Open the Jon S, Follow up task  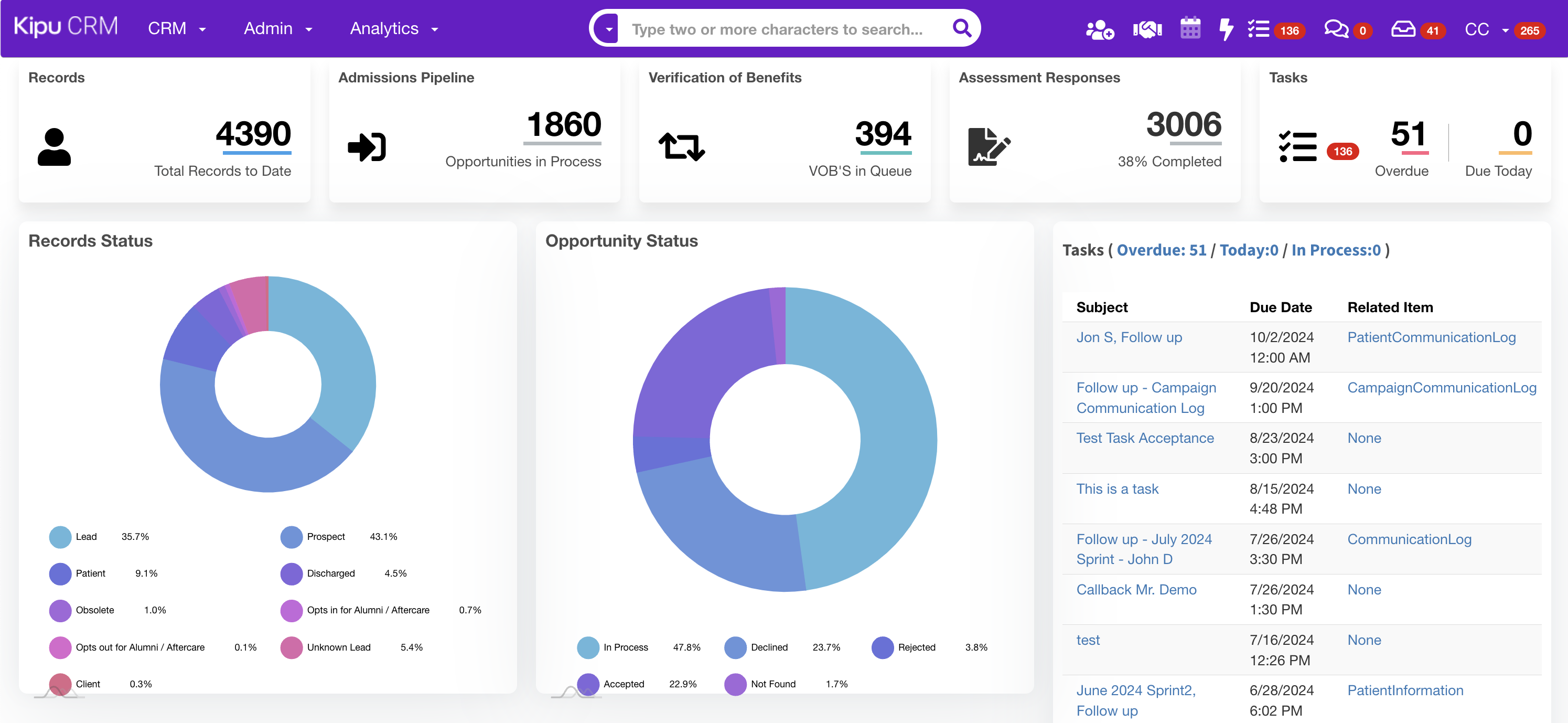[1129, 337]
